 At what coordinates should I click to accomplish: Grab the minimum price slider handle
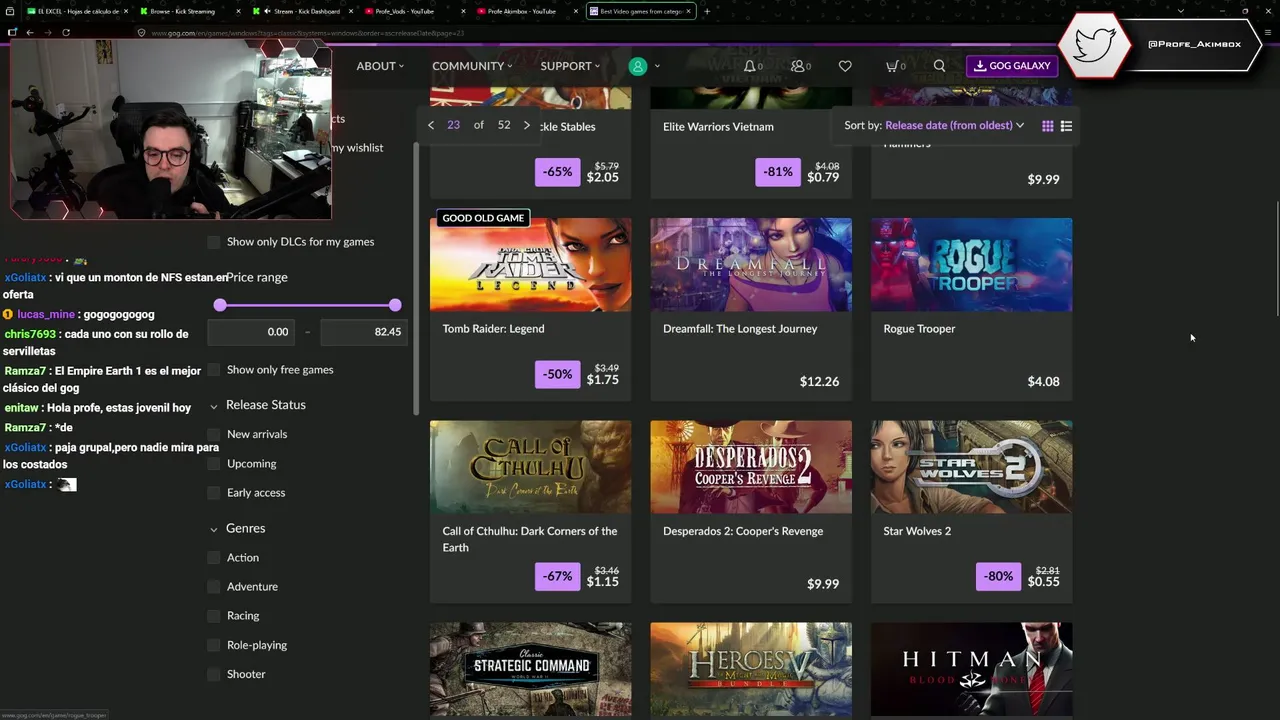pyautogui.click(x=220, y=305)
